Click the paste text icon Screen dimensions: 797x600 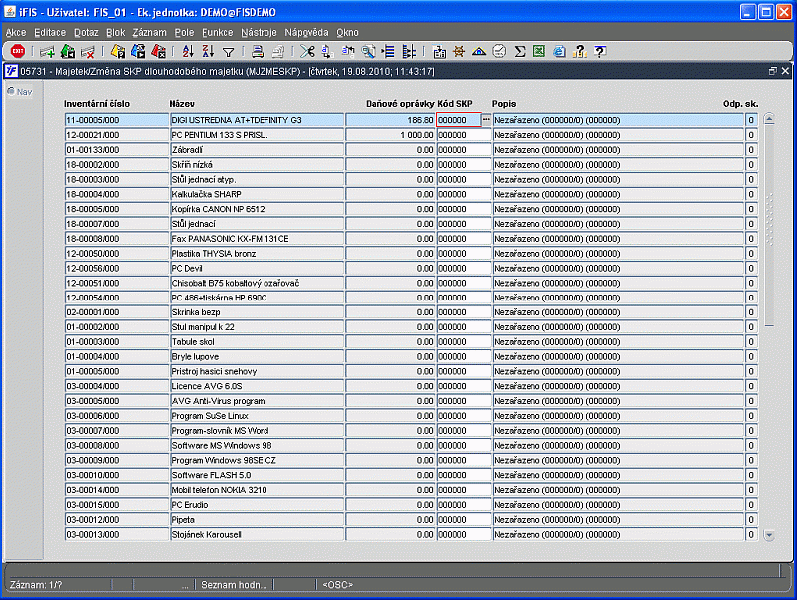click(x=348, y=51)
